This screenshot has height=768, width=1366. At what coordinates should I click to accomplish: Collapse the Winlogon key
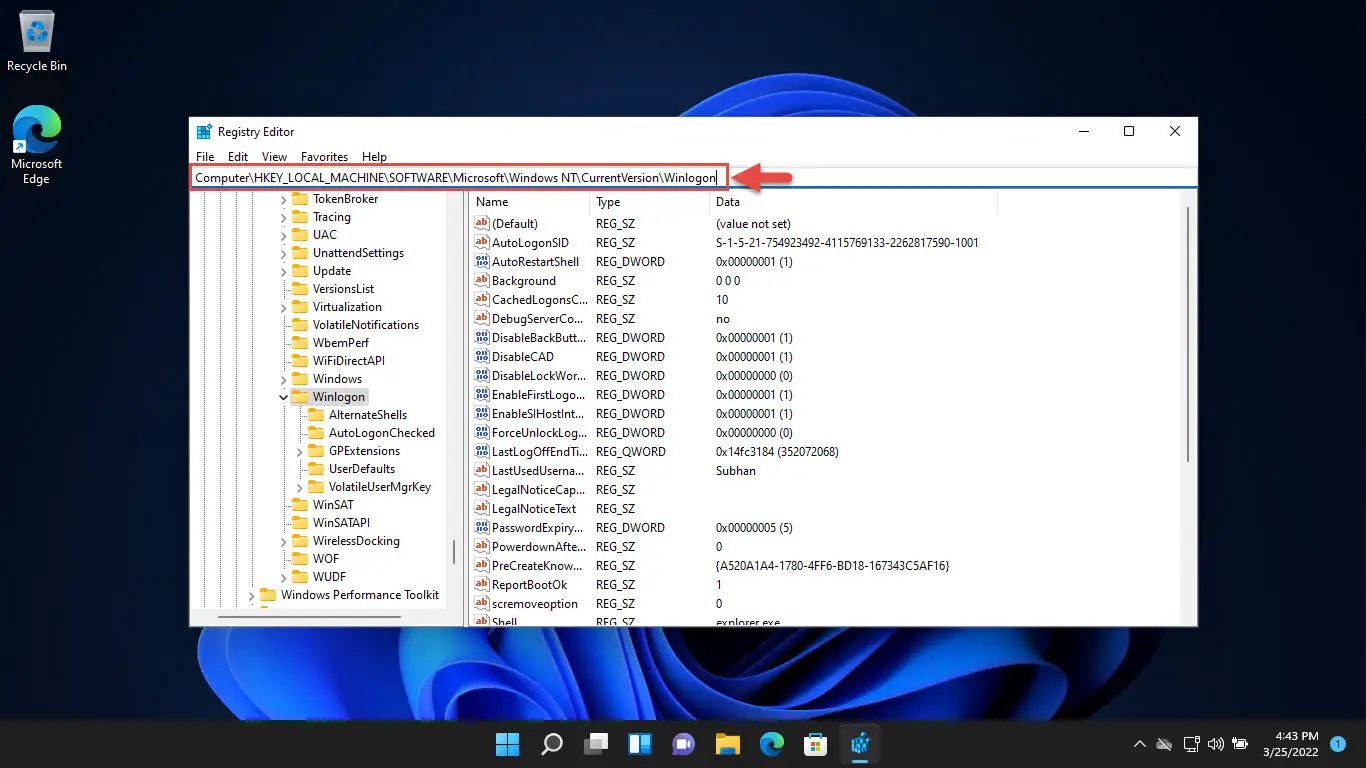point(283,397)
